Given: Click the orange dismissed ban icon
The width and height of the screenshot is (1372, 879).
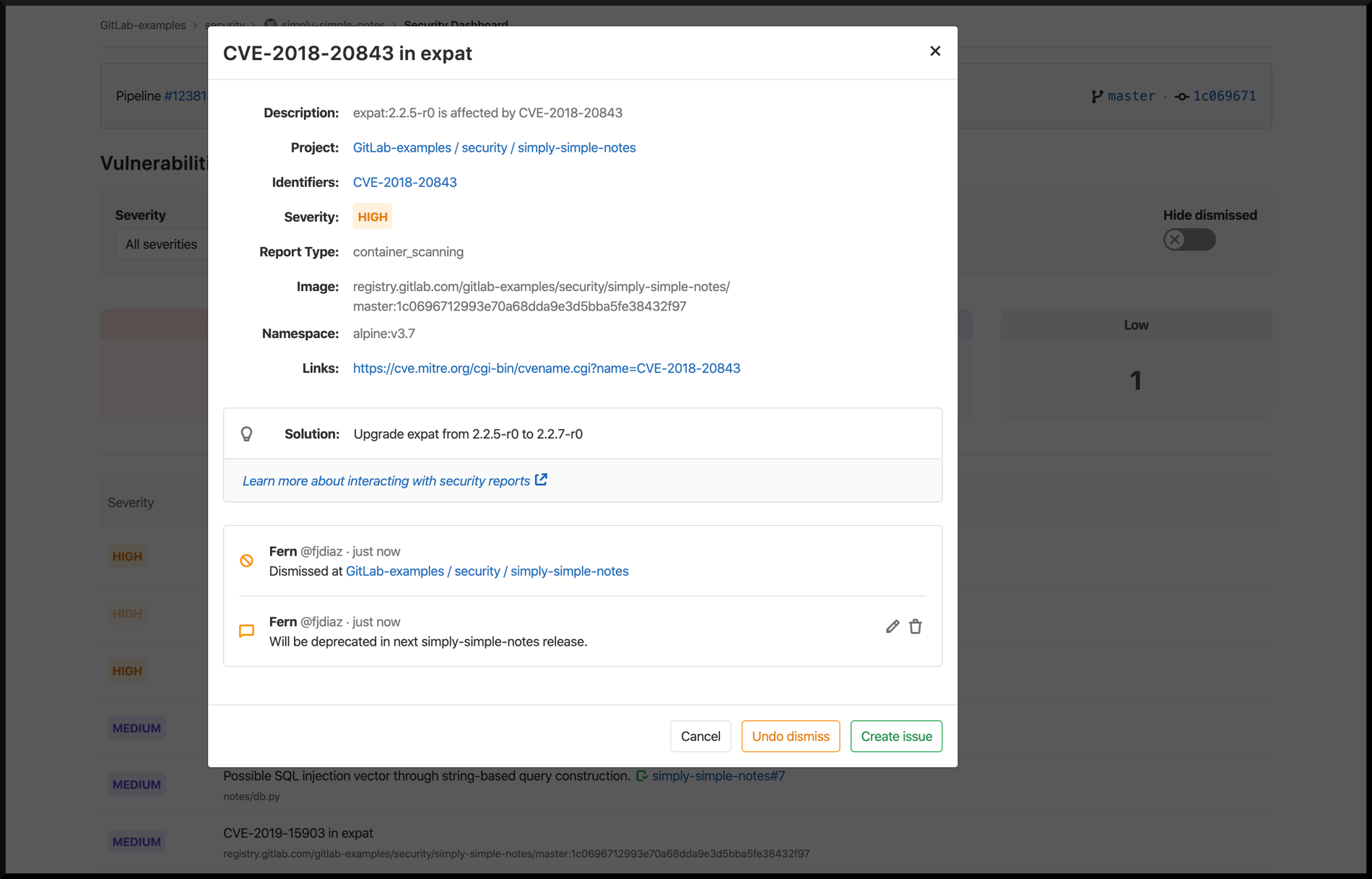Looking at the screenshot, I should pos(247,561).
